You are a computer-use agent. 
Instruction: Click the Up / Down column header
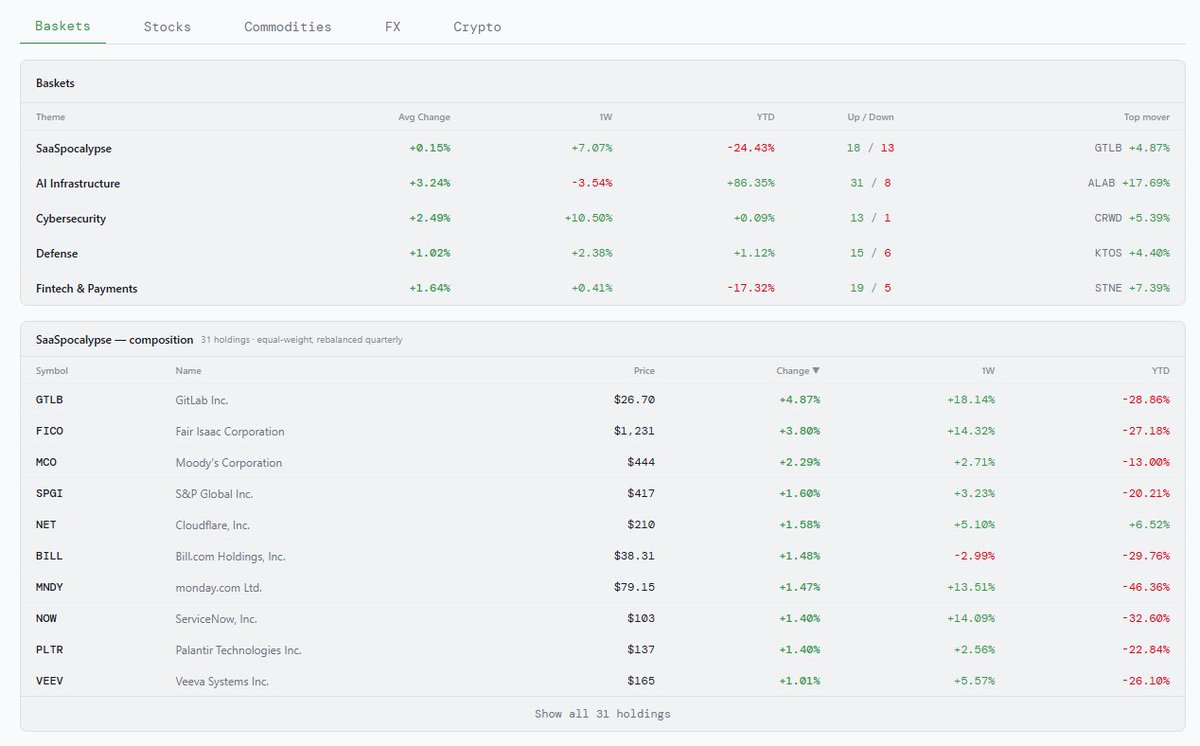[870, 117]
